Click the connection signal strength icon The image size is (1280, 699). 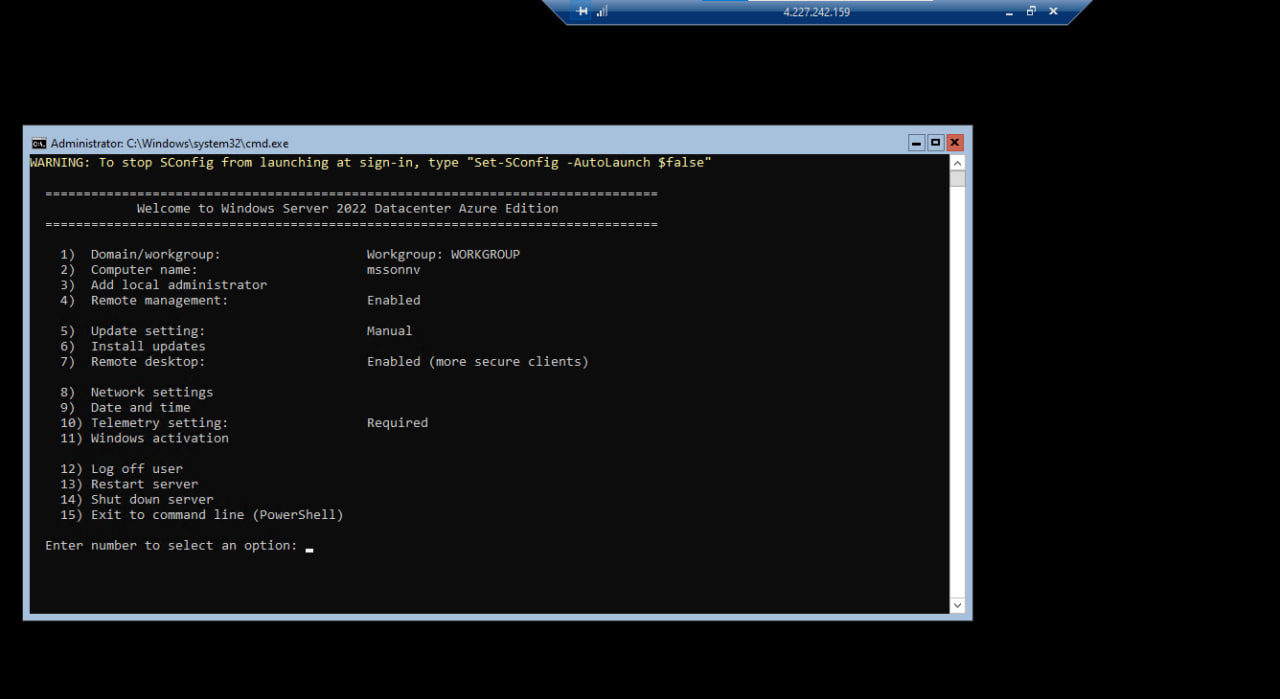(x=602, y=12)
